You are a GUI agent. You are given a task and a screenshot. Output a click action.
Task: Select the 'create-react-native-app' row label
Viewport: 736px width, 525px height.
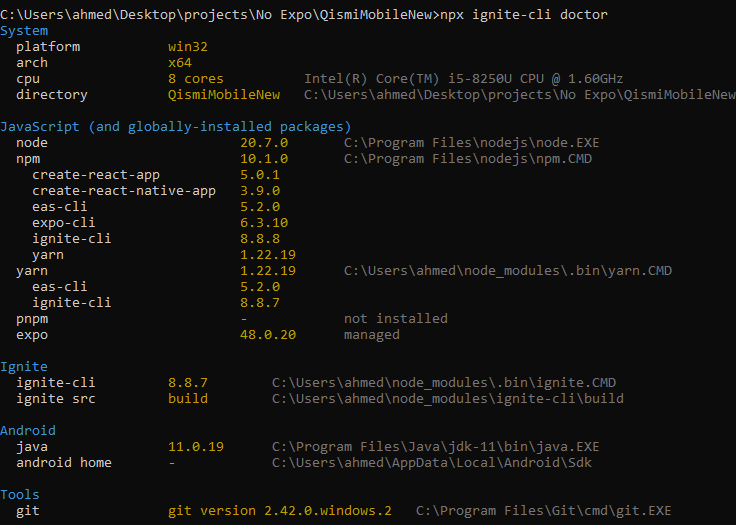(x=124, y=191)
